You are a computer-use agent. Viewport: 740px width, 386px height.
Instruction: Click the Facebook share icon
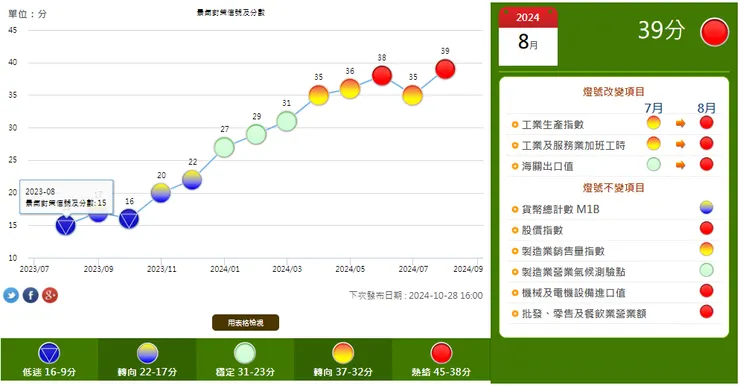[31, 295]
